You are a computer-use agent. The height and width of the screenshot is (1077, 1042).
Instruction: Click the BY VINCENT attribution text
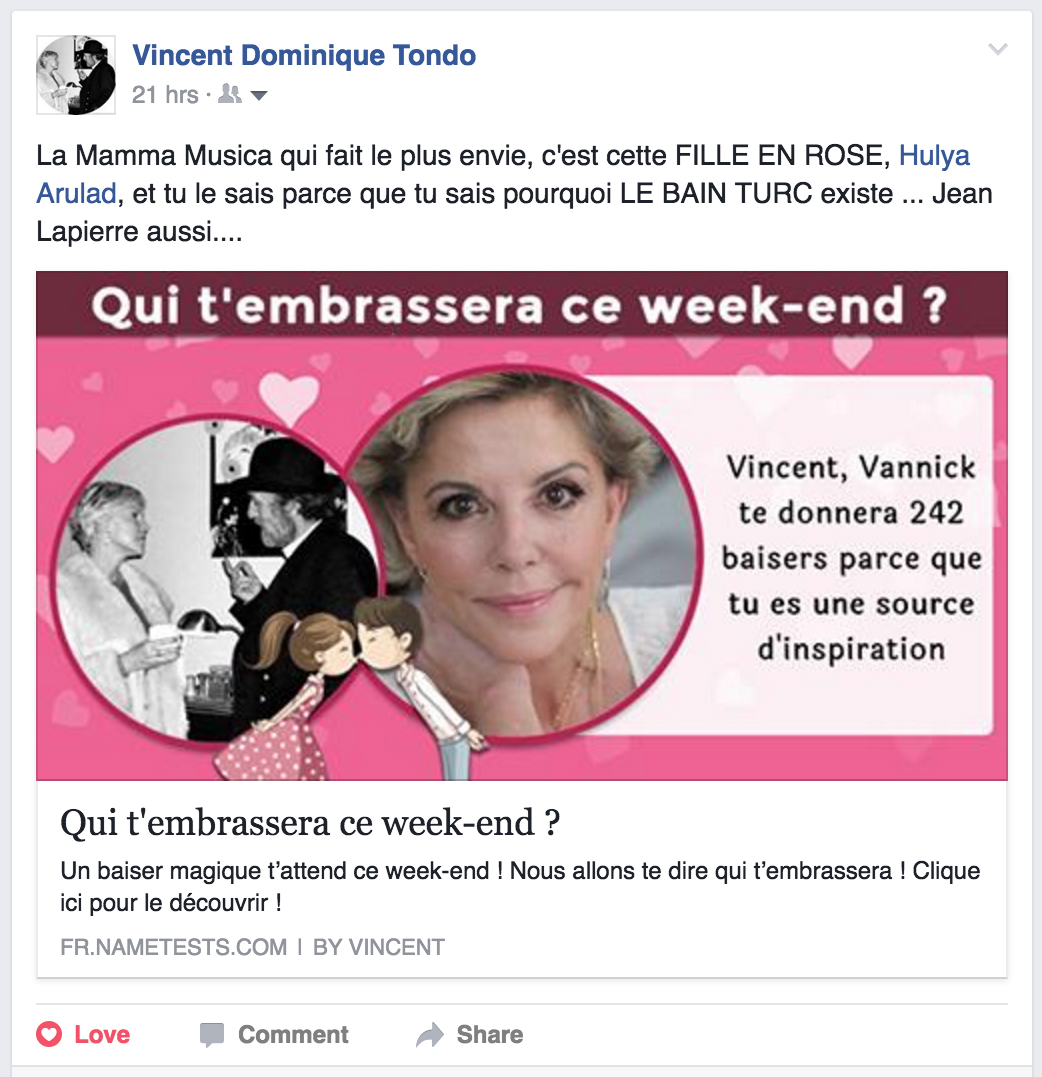379,947
